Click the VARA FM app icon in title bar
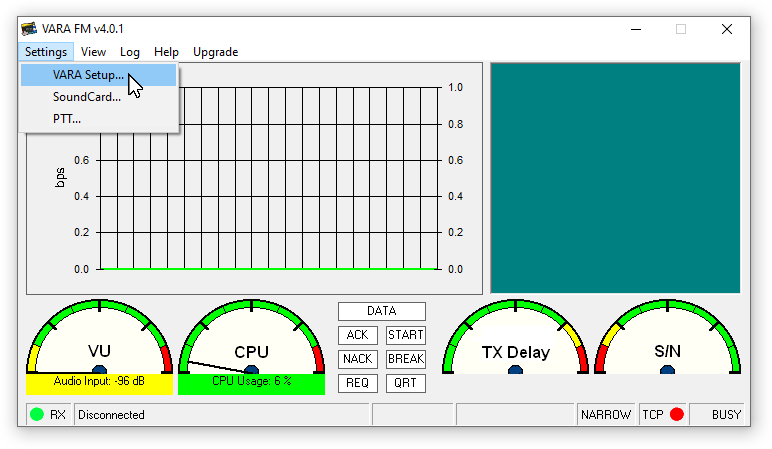This screenshot has width=772, height=449. click(29, 29)
